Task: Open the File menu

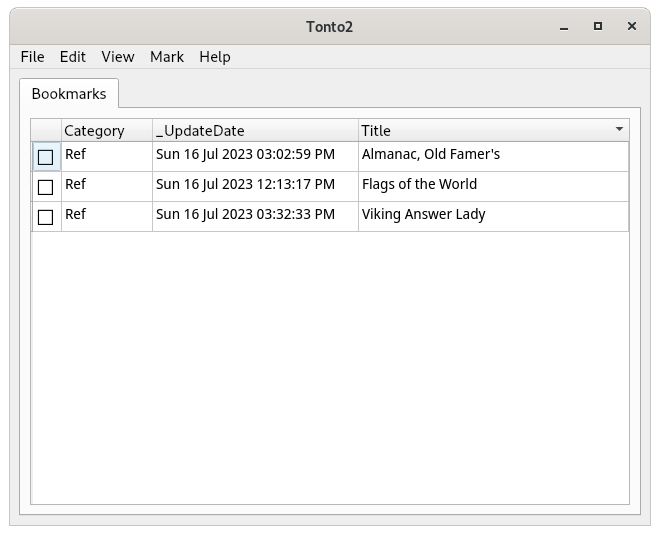Action: tap(32, 57)
